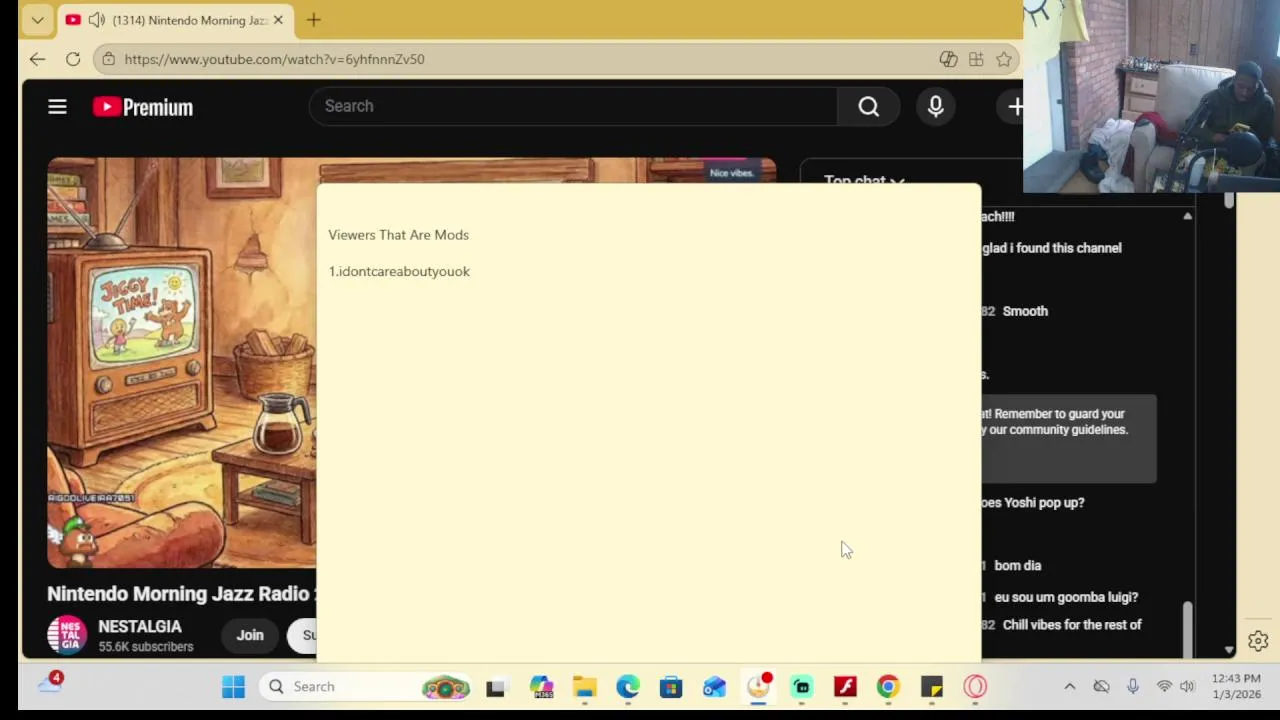Launch Microsoft 365 Copilot from taskbar
Image resolution: width=1280 pixels, height=720 pixels.
(x=541, y=687)
